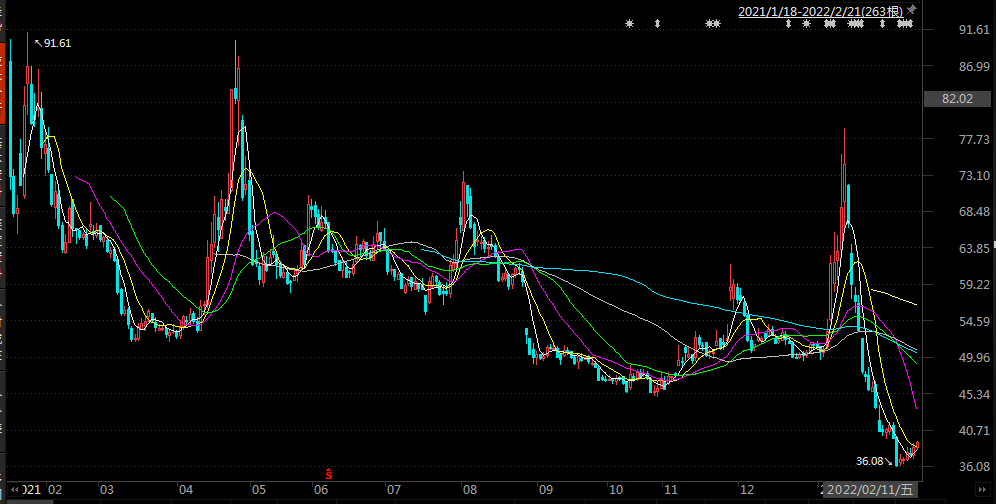Click the red S marker near June
Screen dimensions: 996x504
click(329, 471)
